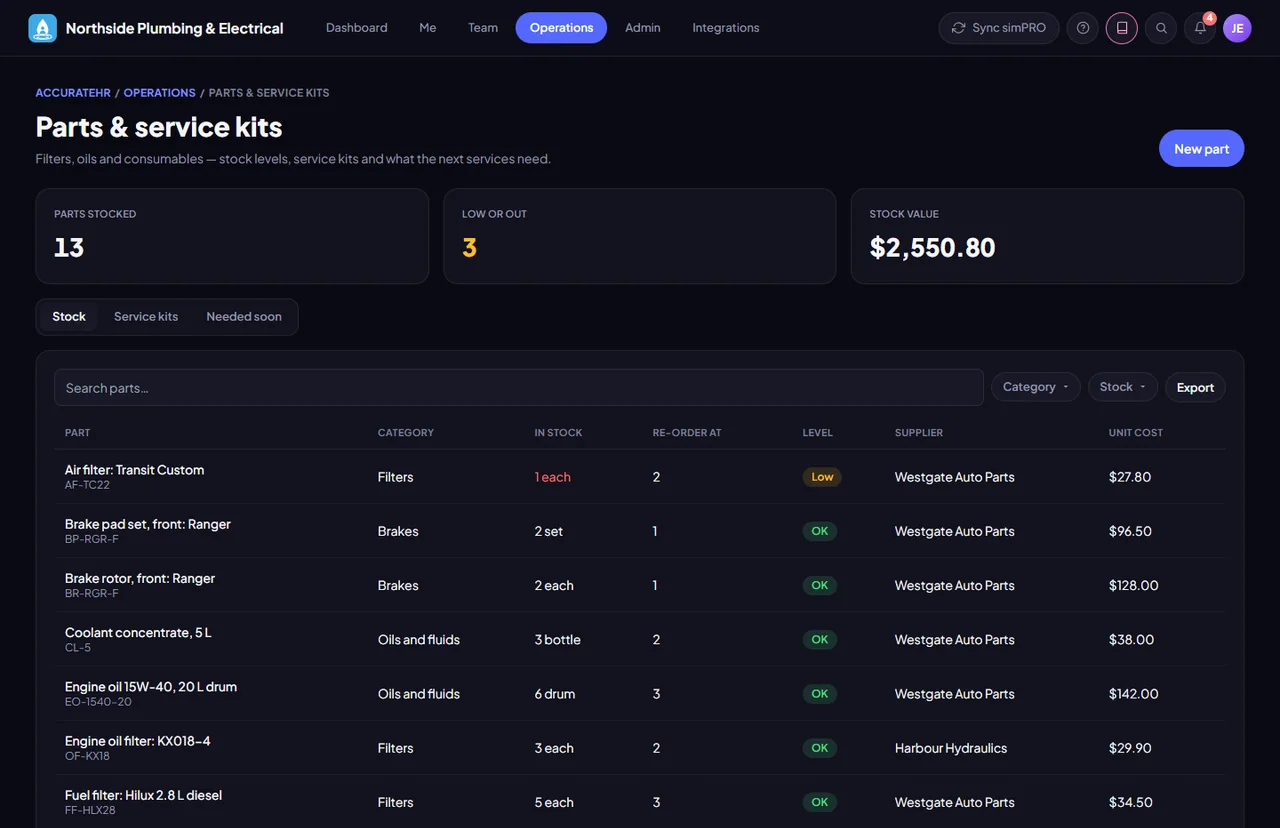Viewport: 1280px width, 828px height.
Task: Switch to the Needed soon tab
Action: click(x=244, y=317)
